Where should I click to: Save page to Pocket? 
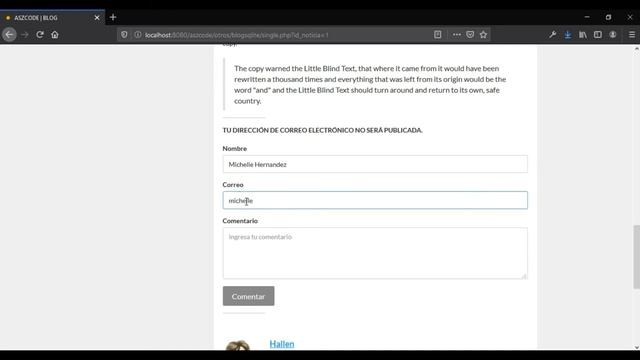click(x=470, y=35)
